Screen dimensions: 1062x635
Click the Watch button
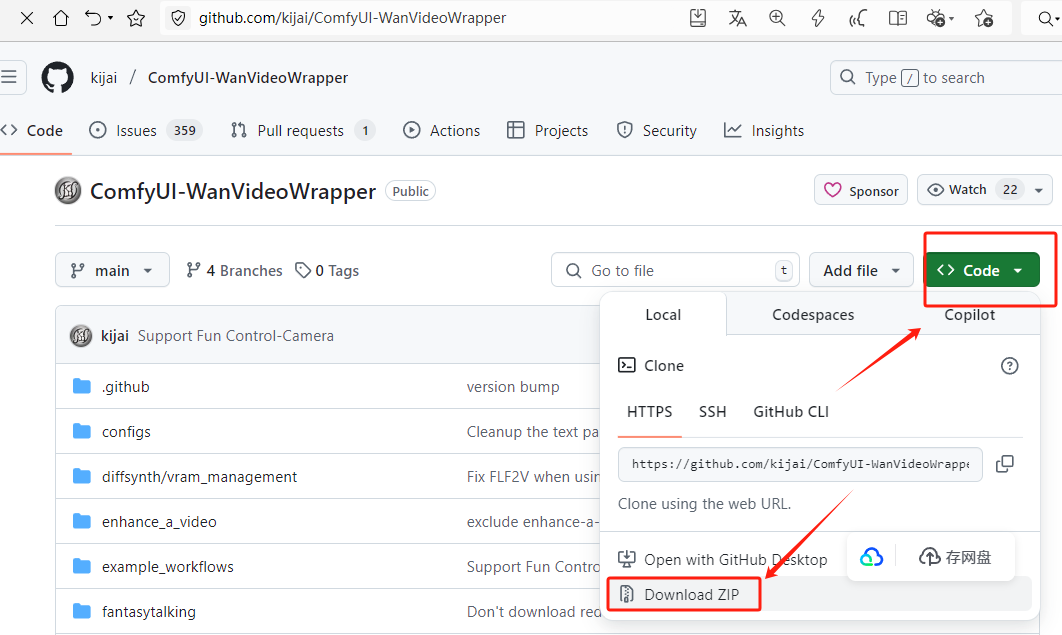pyautogui.click(x=973, y=190)
